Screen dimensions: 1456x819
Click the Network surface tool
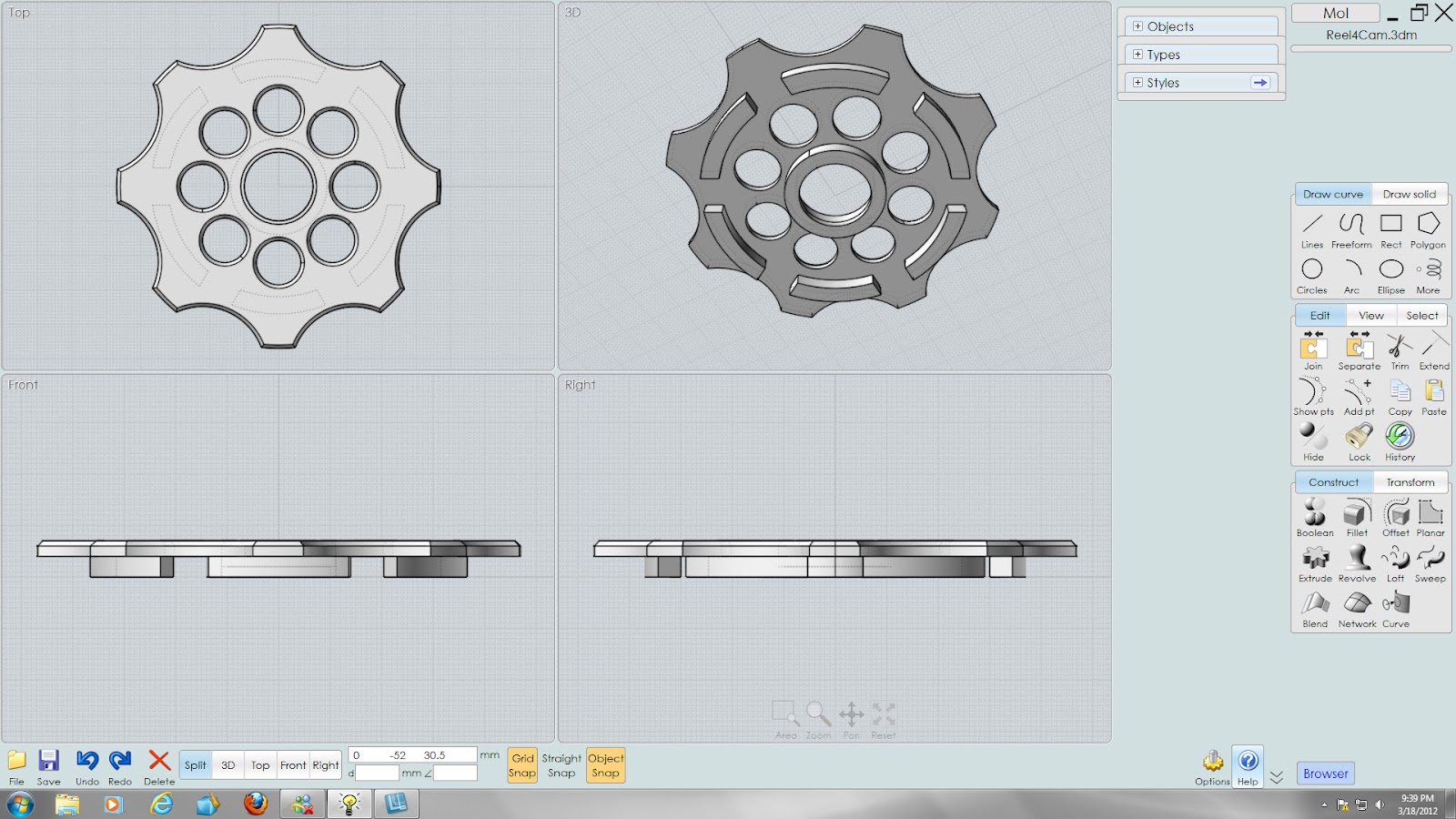point(1357,609)
